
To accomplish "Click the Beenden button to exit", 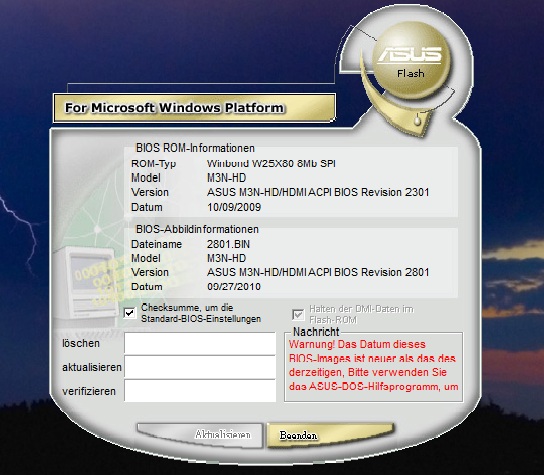I will (331, 435).
